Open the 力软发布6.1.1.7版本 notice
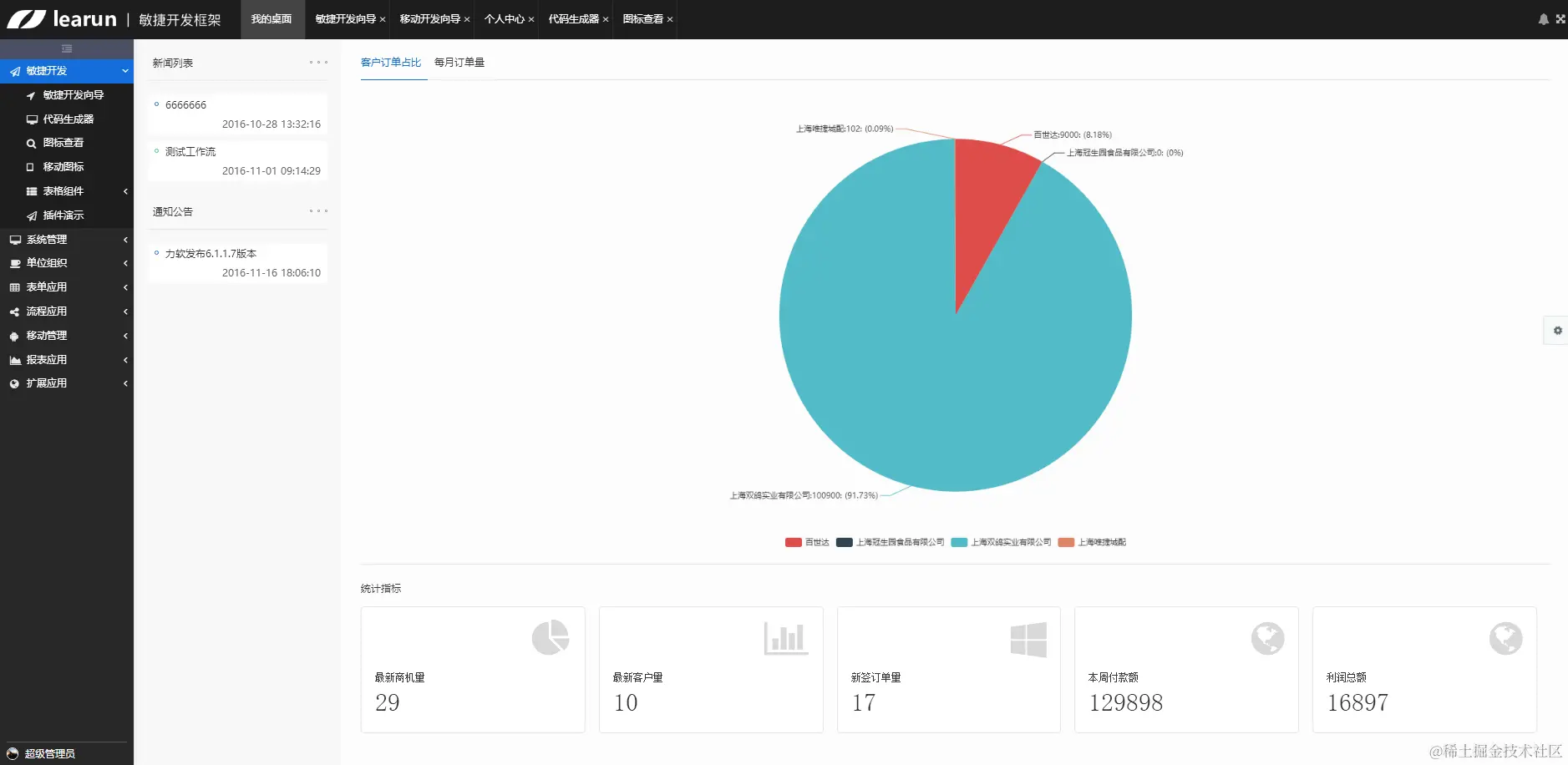1568x765 pixels. (211, 254)
